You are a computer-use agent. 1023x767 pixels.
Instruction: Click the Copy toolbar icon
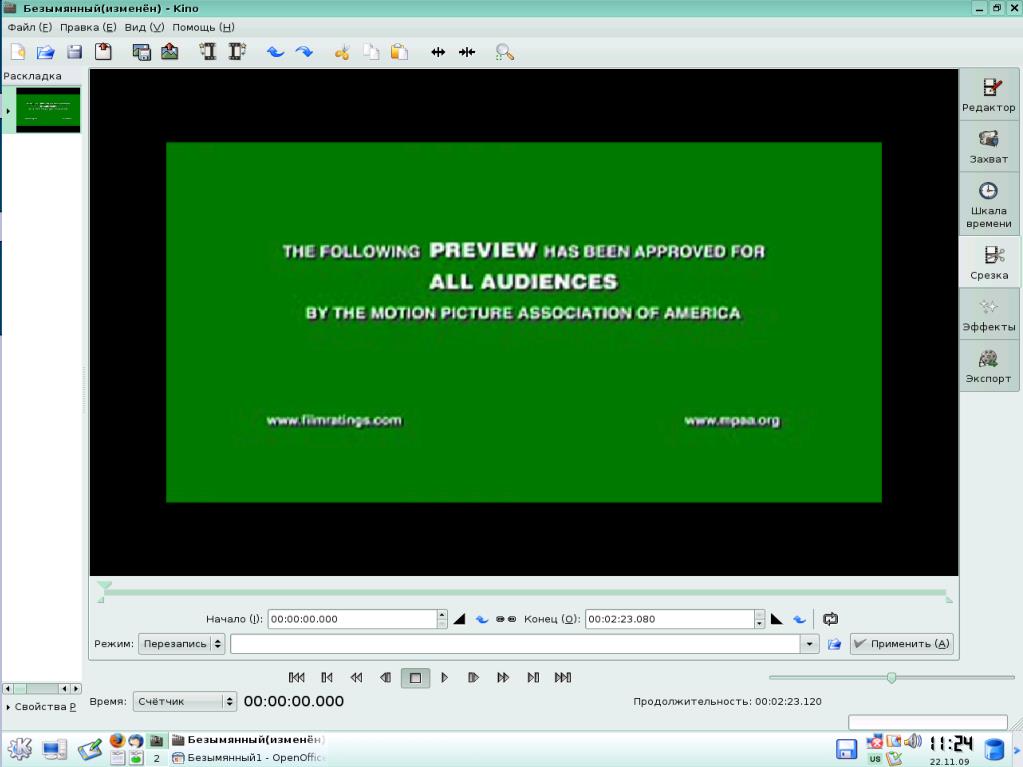click(x=371, y=52)
